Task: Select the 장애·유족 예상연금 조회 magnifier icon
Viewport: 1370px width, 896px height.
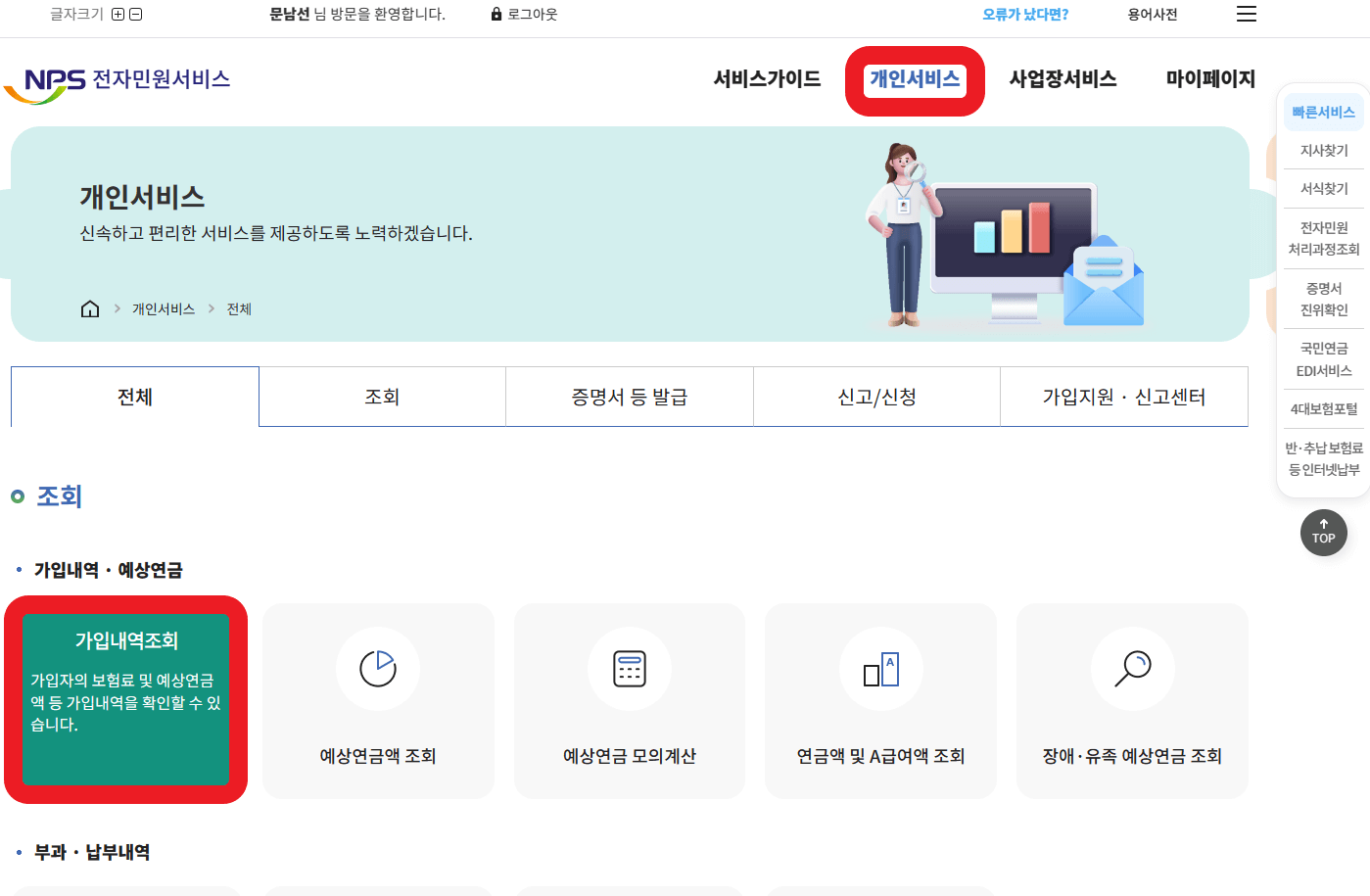Action: (1131, 668)
